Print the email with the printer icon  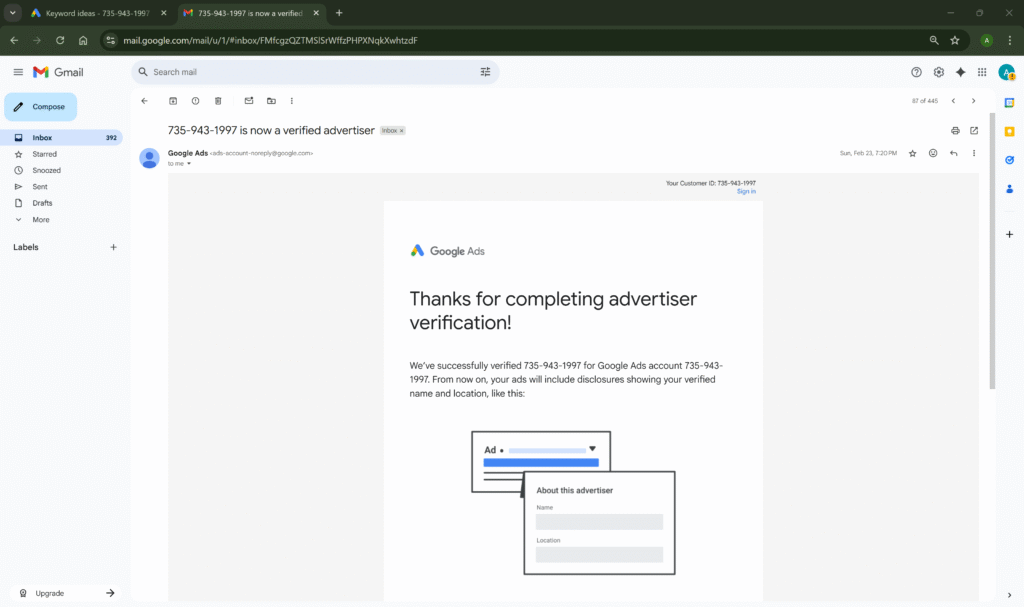955,130
